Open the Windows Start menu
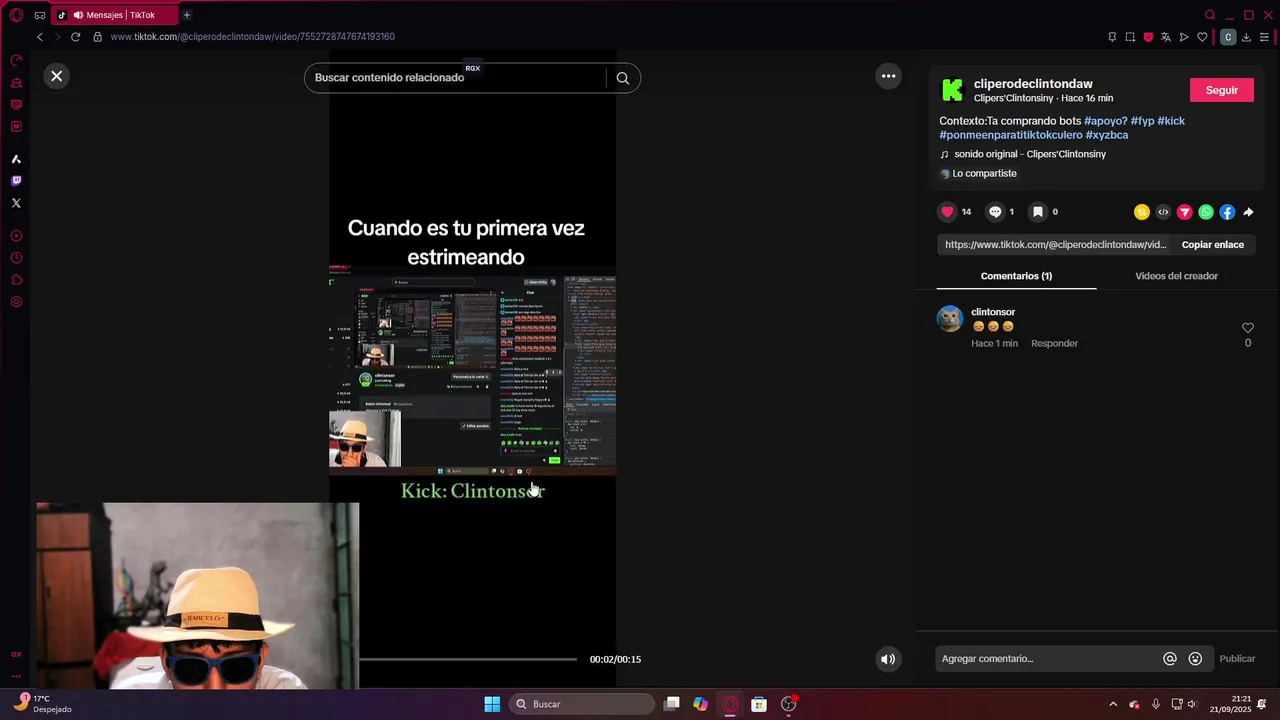This screenshot has height=720, width=1280. pos(492,704)
